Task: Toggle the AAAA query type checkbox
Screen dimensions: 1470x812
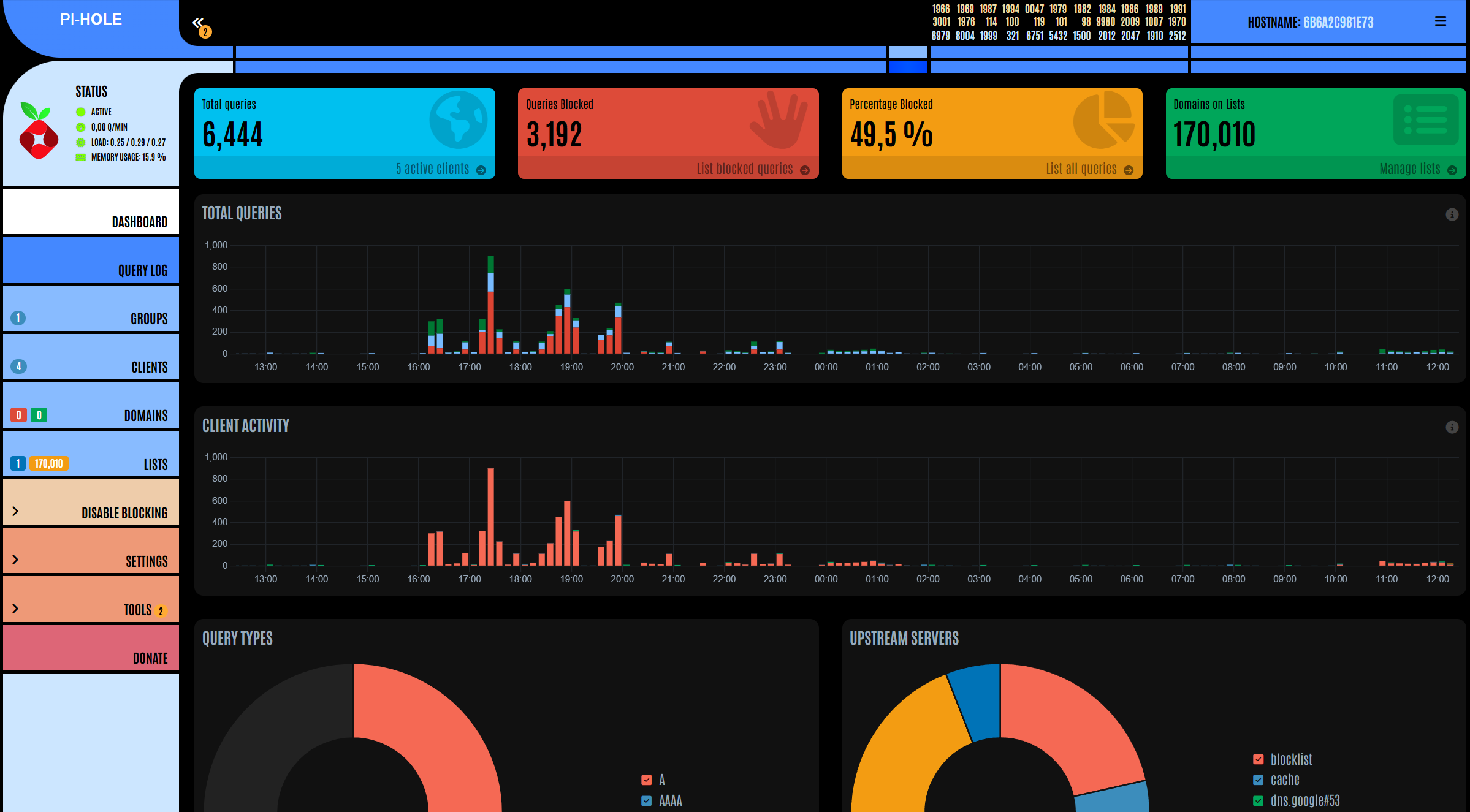Action: [x=646, y=801]
